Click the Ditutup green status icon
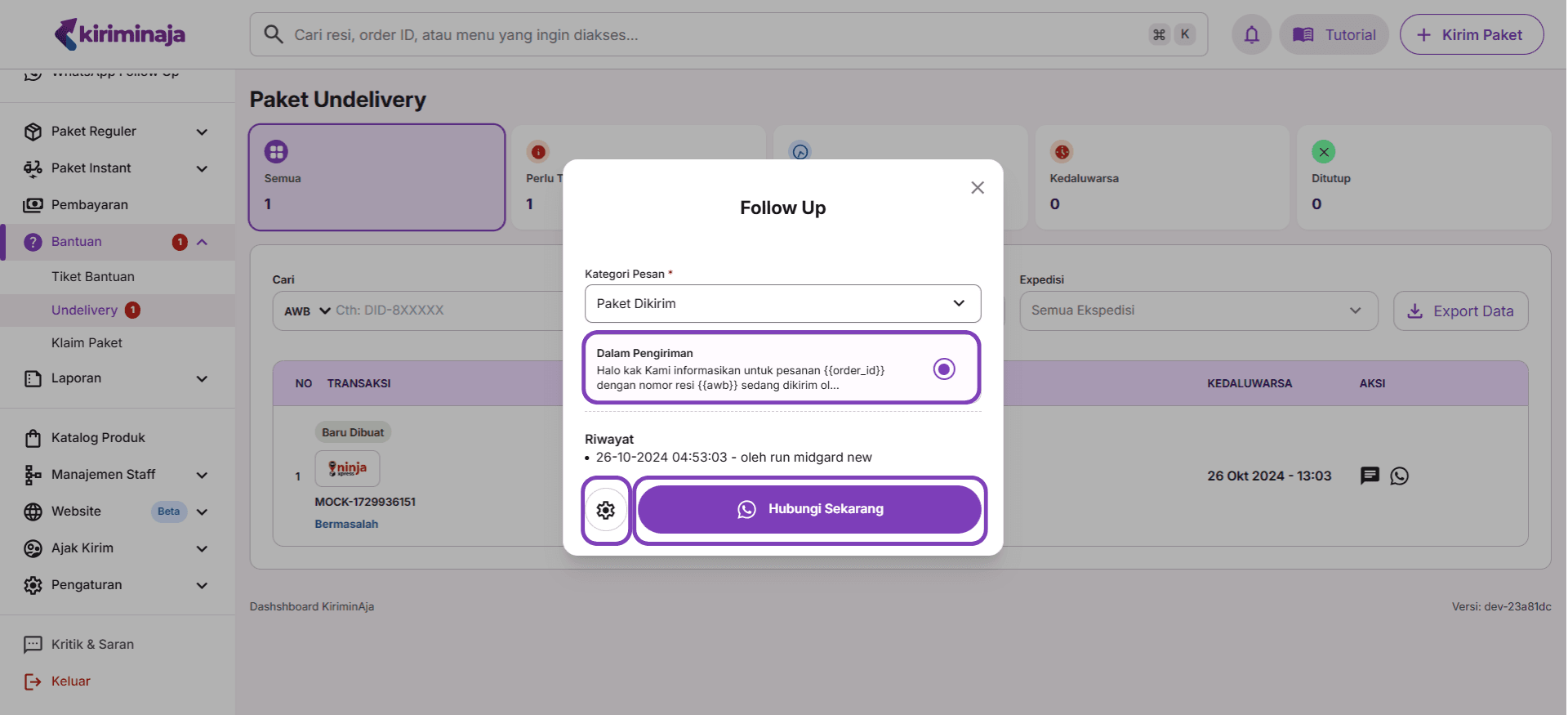The height and width of the screenshot is (715, 1568). (x=1323, y=152)
